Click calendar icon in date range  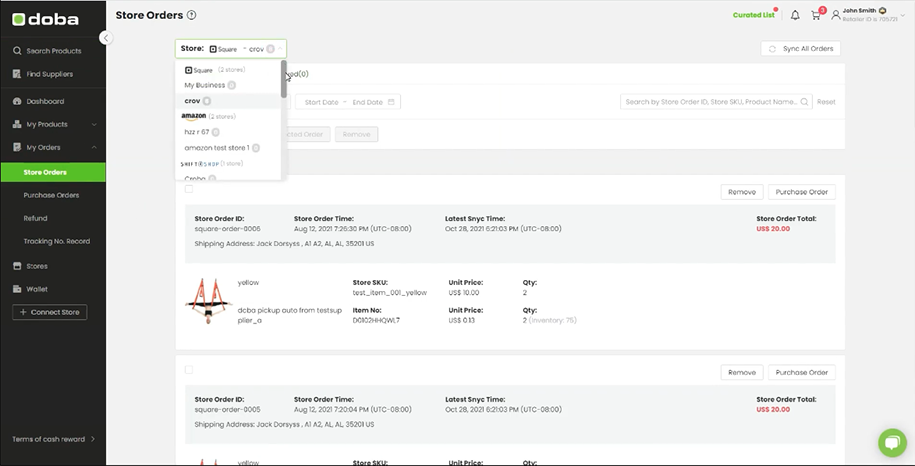[391, 102]
